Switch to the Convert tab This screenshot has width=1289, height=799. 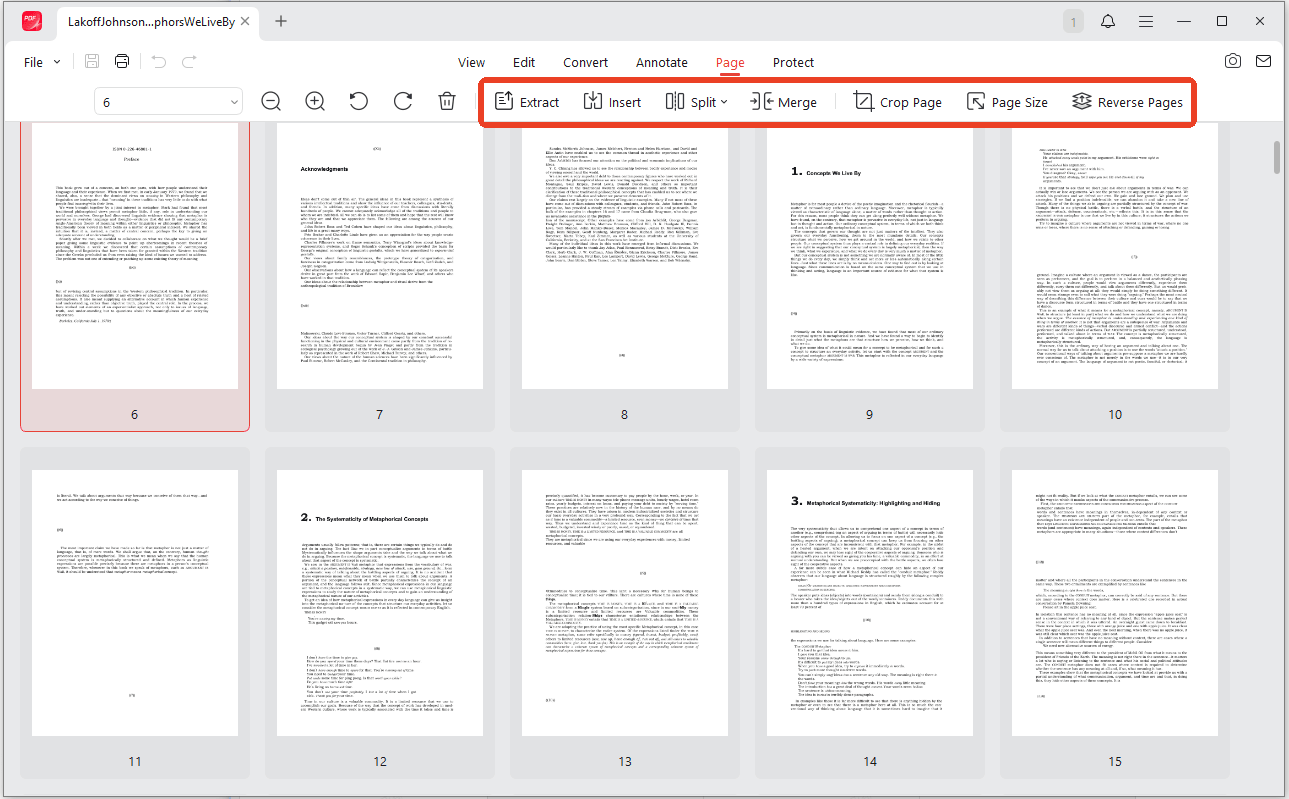point(585,62)
